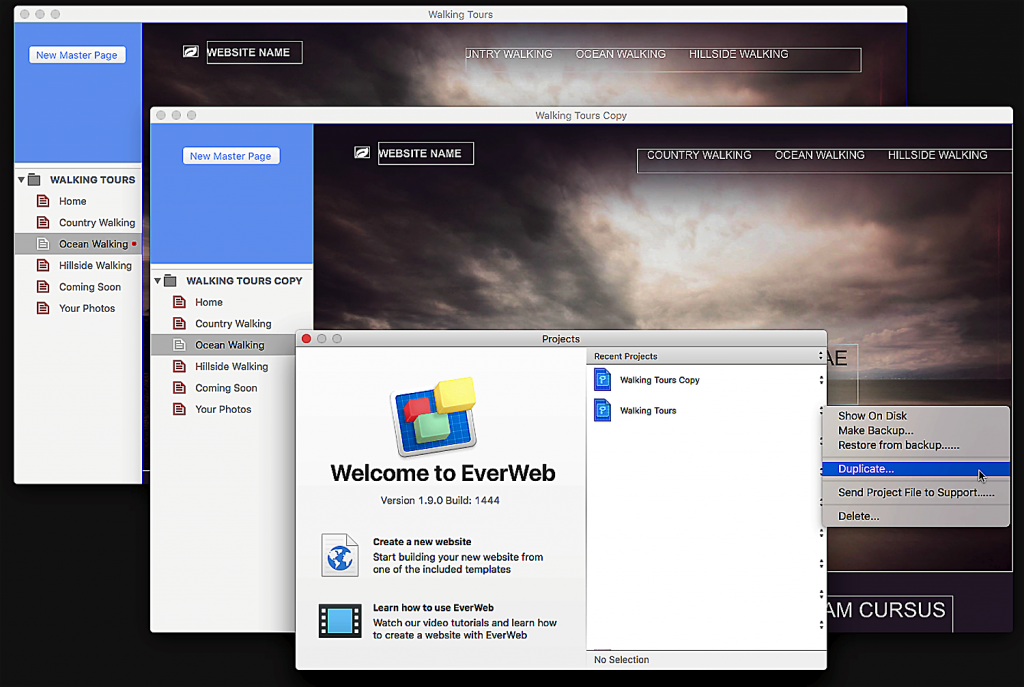1024x687 pixels.
Task: Click Home page icon in Walking Tours Copy sidebar
Action: (179, 302)
